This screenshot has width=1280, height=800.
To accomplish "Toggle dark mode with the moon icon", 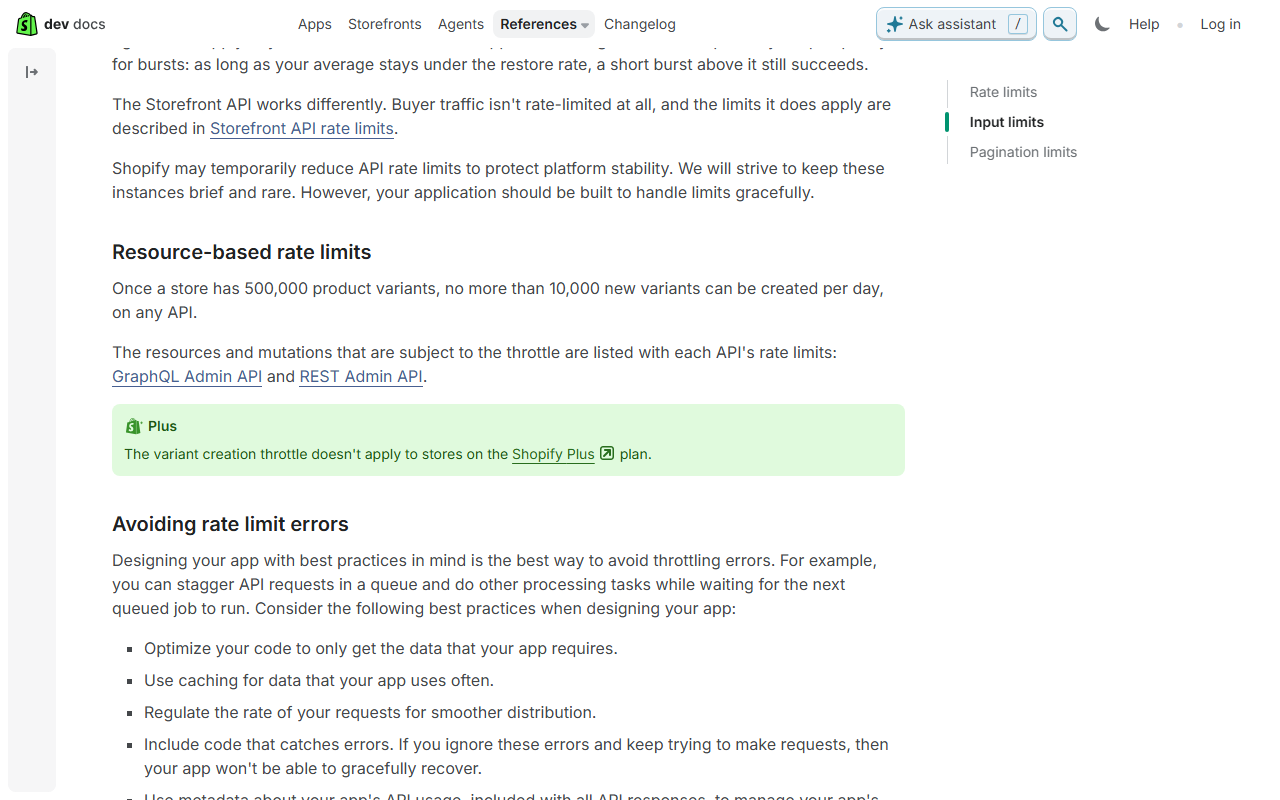I will coord(1102,24).
